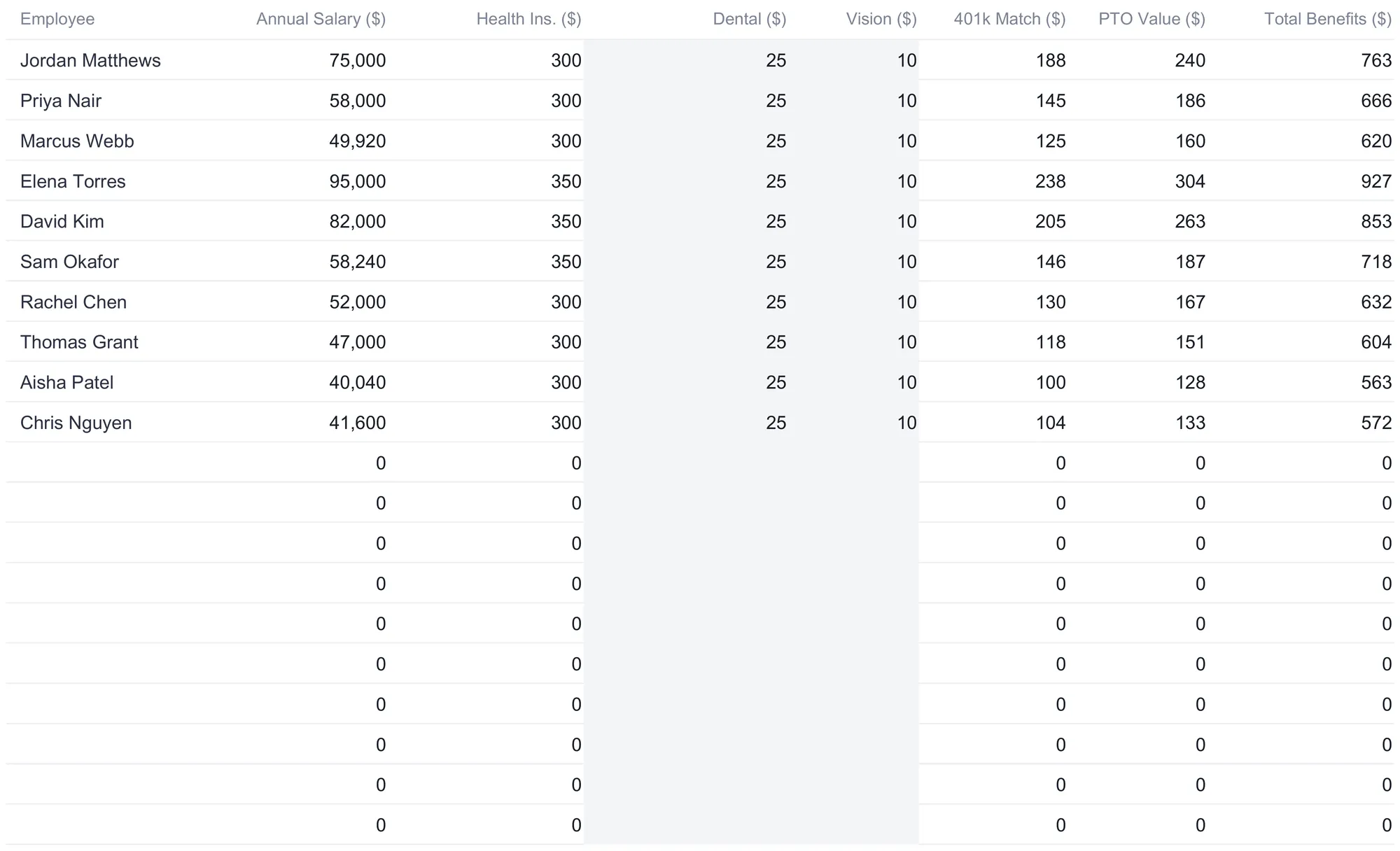The image size is (1400, 851).
Task: Click the salary cell 49,920
Action: 358,141
